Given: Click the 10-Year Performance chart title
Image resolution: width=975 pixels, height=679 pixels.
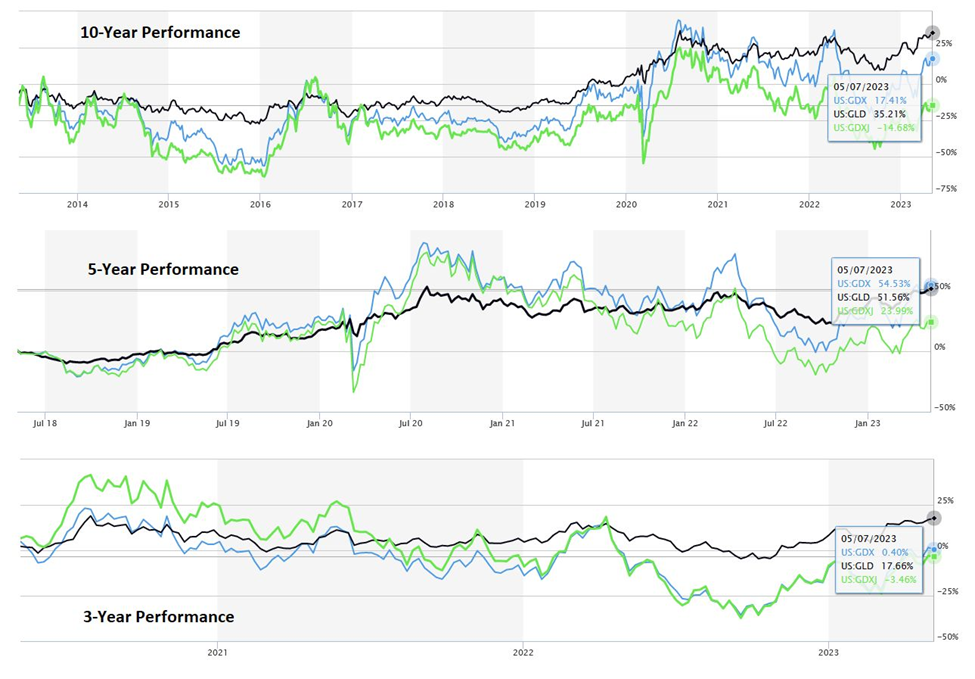Looking at the screenshot, I should click(x=160, y=32).
